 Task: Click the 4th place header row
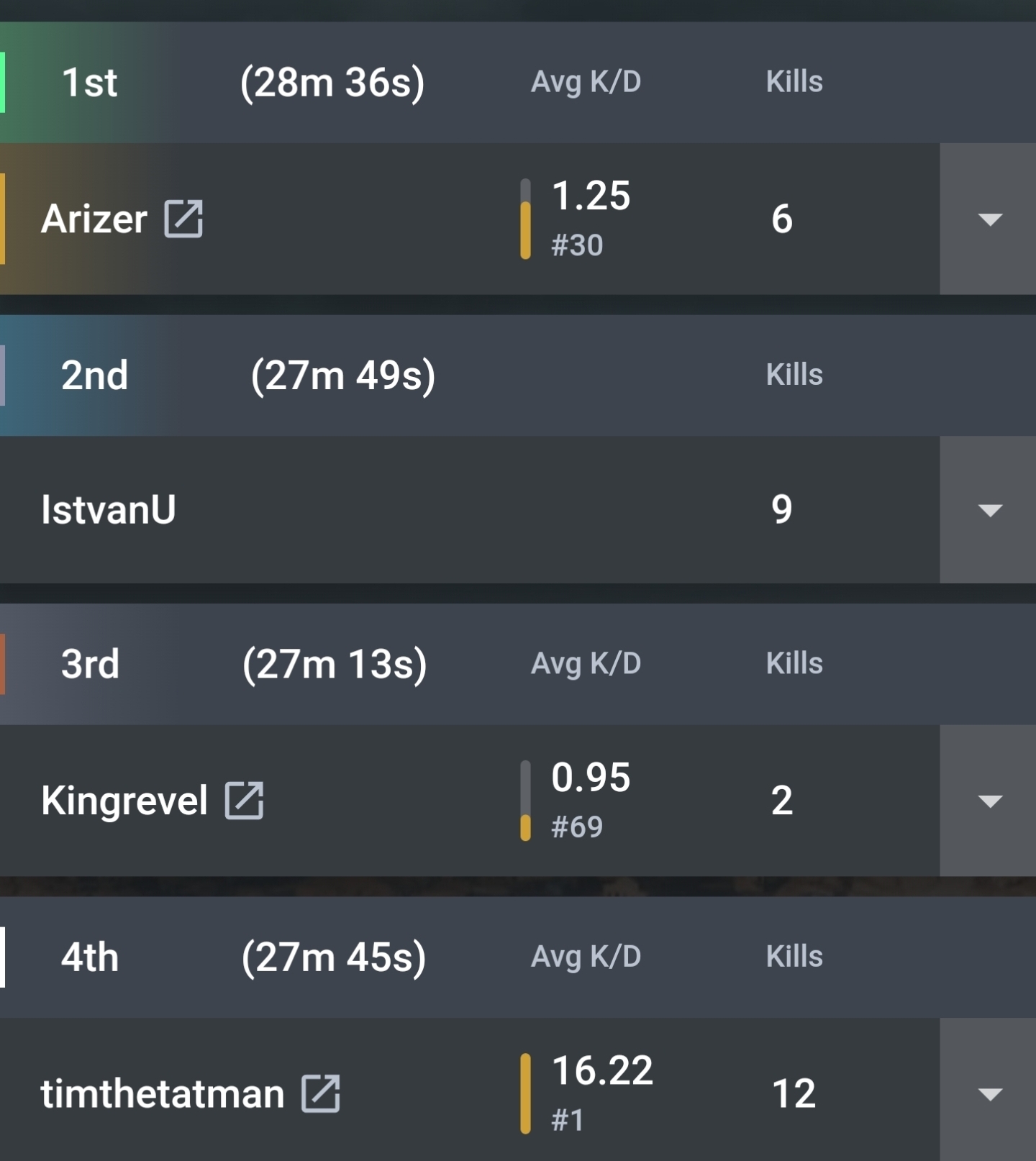pos(518,957)
